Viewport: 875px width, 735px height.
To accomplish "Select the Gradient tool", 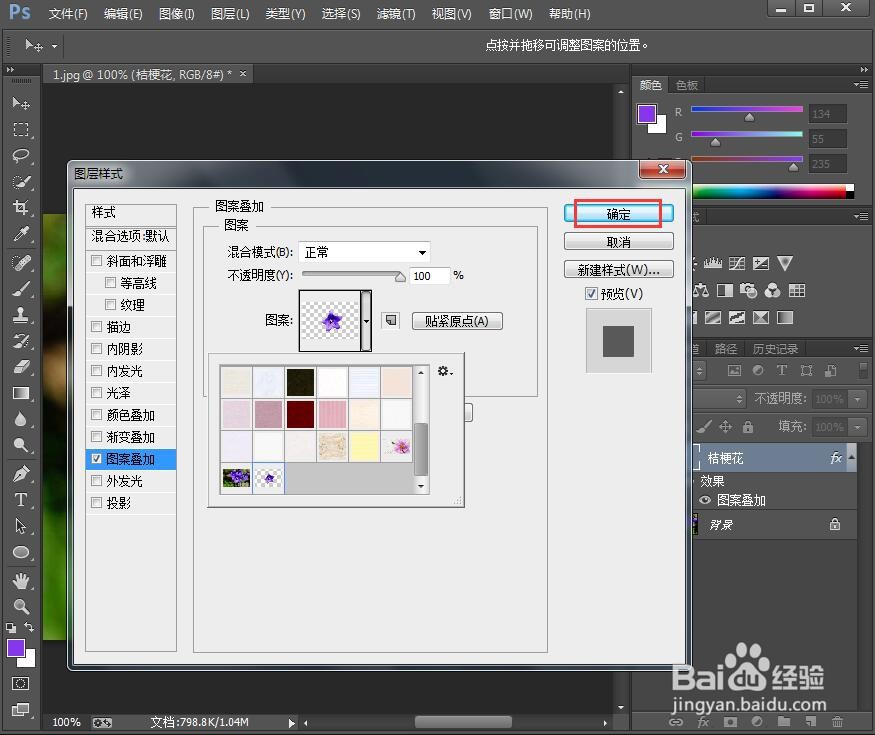I will (x=21, y=393).
